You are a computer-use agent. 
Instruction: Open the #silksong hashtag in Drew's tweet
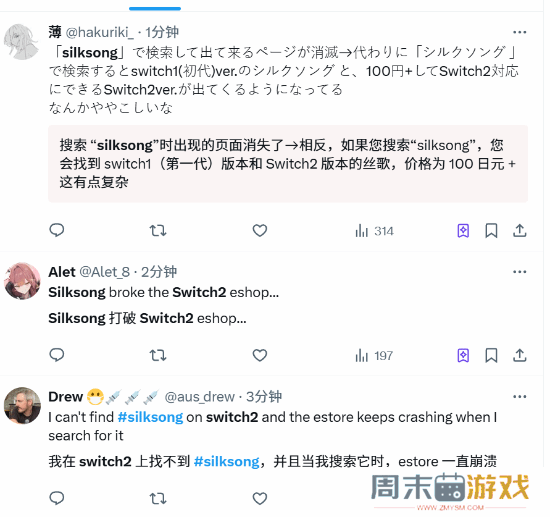(x=150, y=417)
